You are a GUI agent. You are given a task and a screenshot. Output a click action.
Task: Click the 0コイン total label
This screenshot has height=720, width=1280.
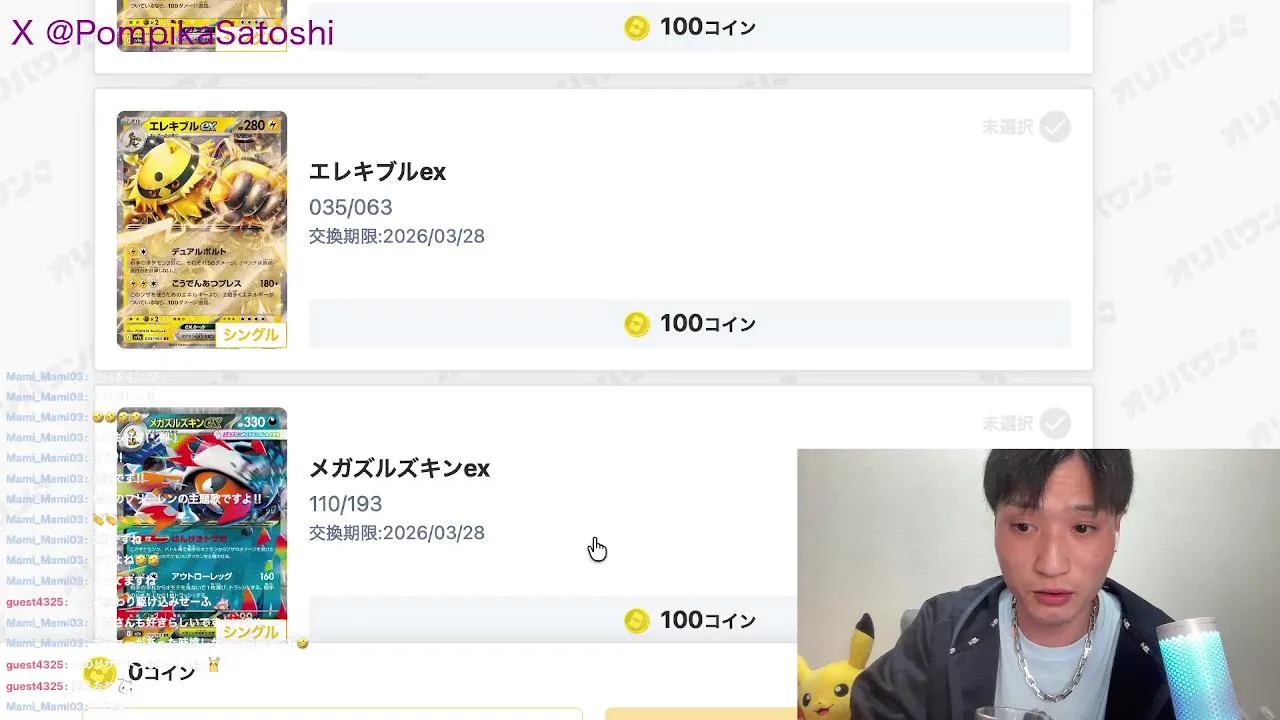tap(161, 673)
